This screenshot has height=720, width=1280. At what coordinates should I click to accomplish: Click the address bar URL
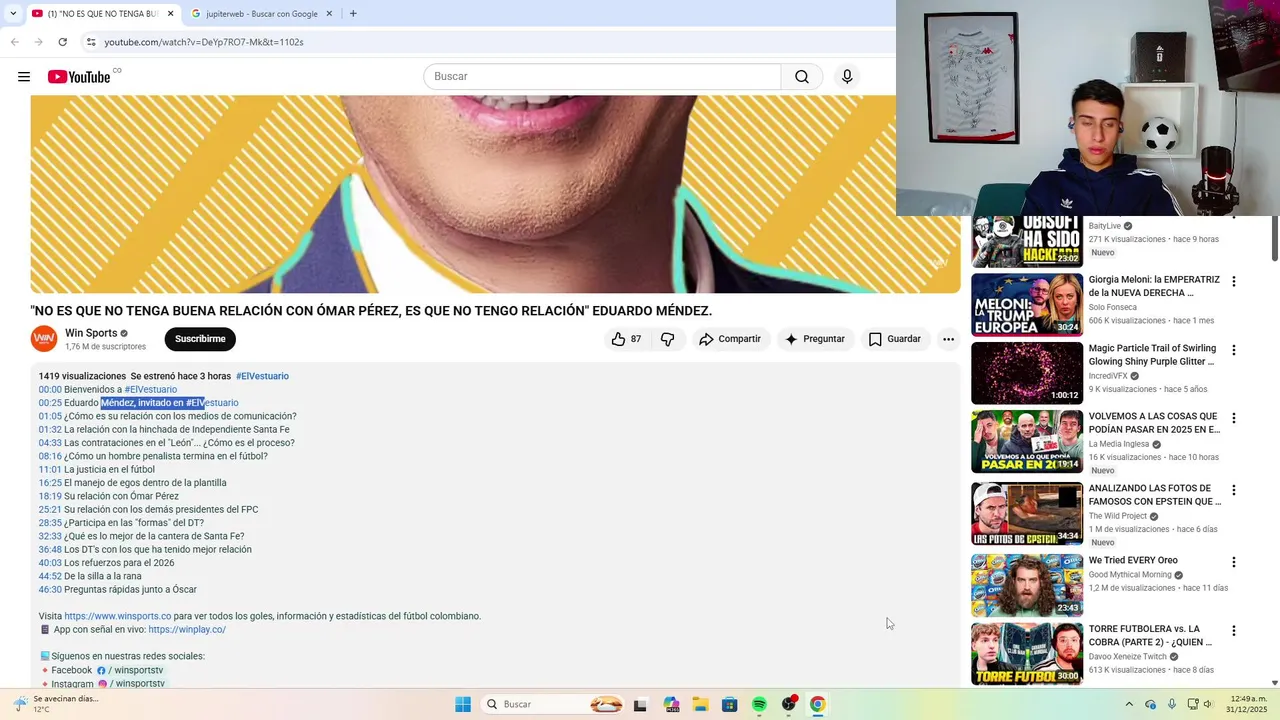tap(204, 42)
